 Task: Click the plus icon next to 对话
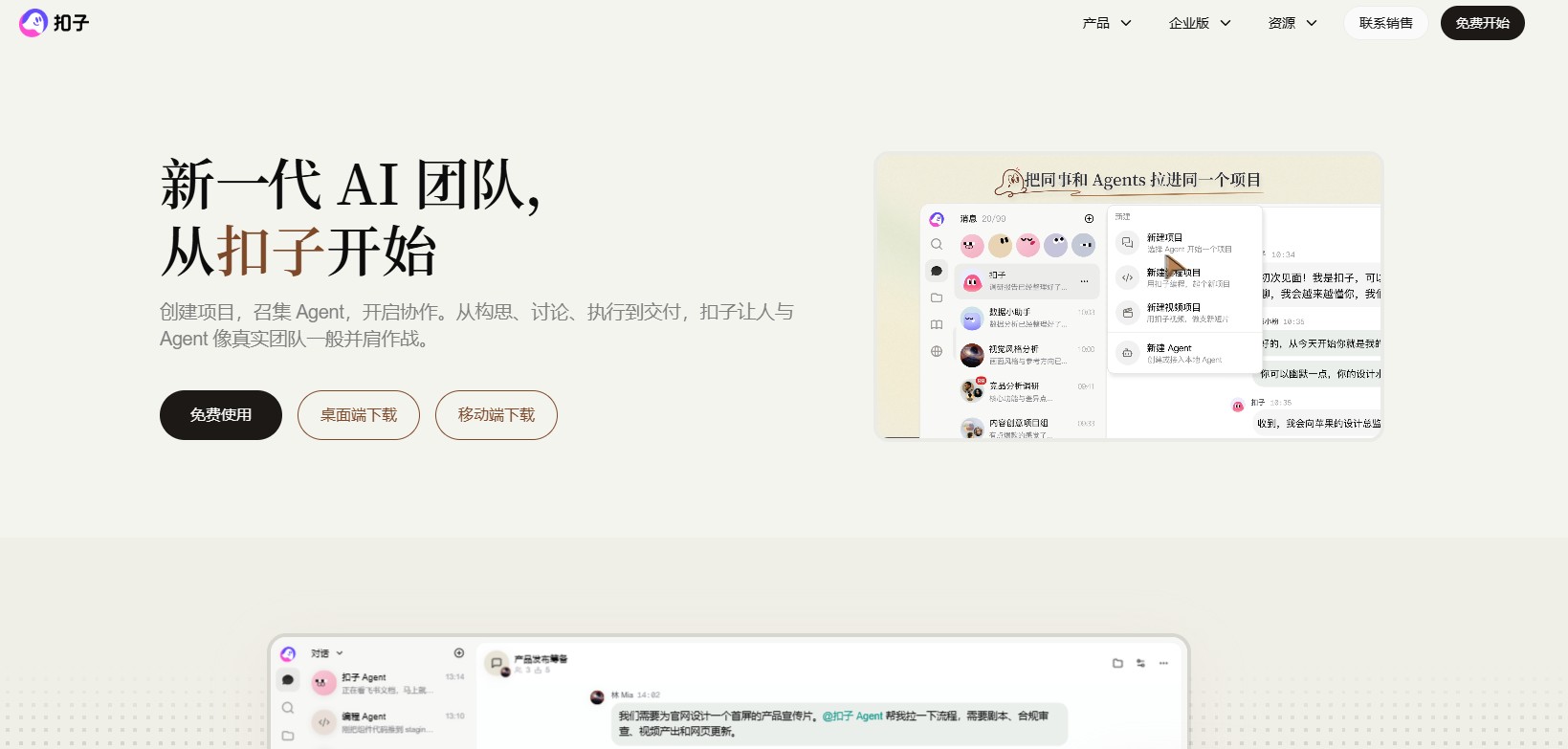(x=459, y=653)
